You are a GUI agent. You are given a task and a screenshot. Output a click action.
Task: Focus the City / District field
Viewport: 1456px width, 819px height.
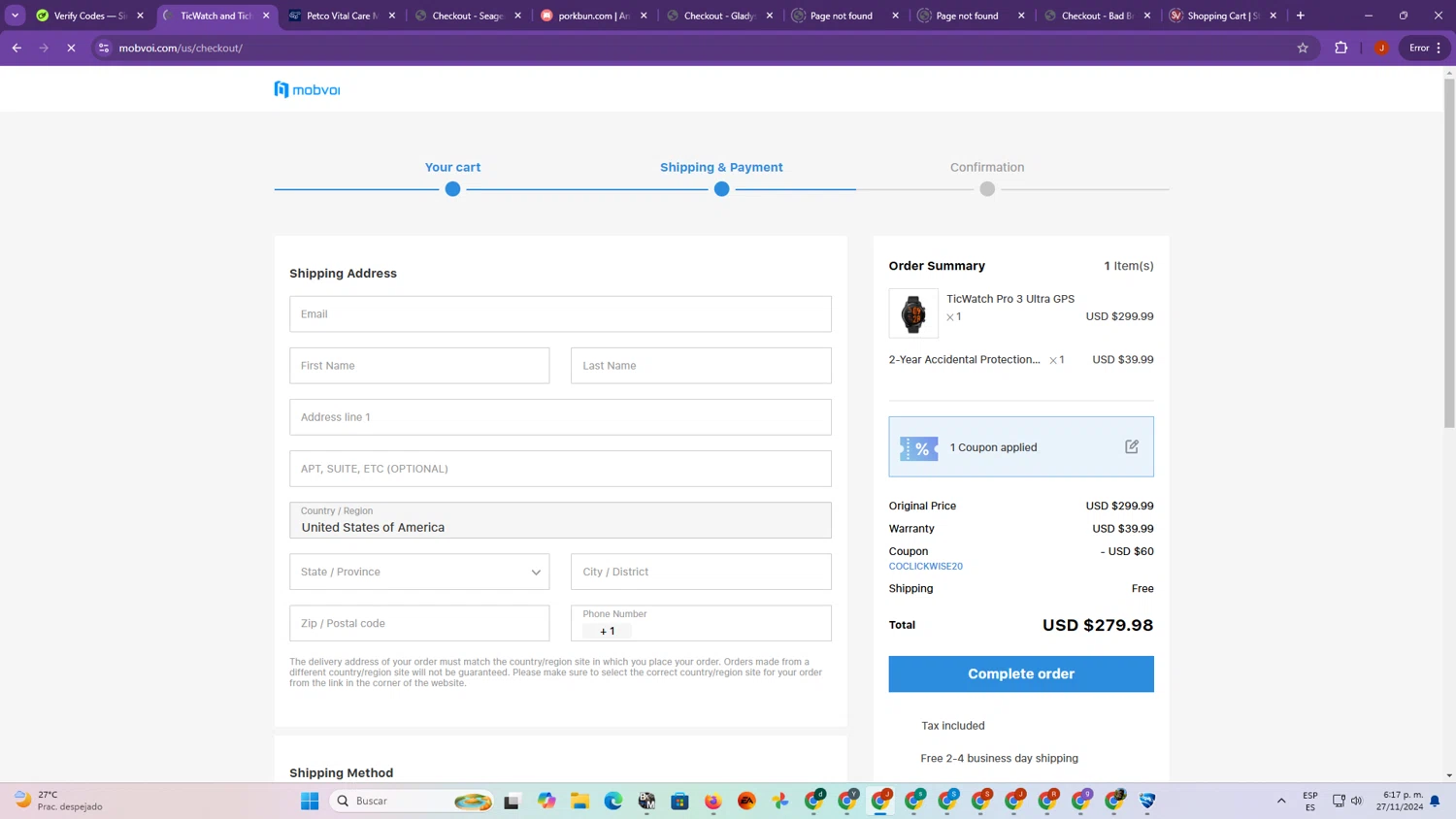click(701, 572)
